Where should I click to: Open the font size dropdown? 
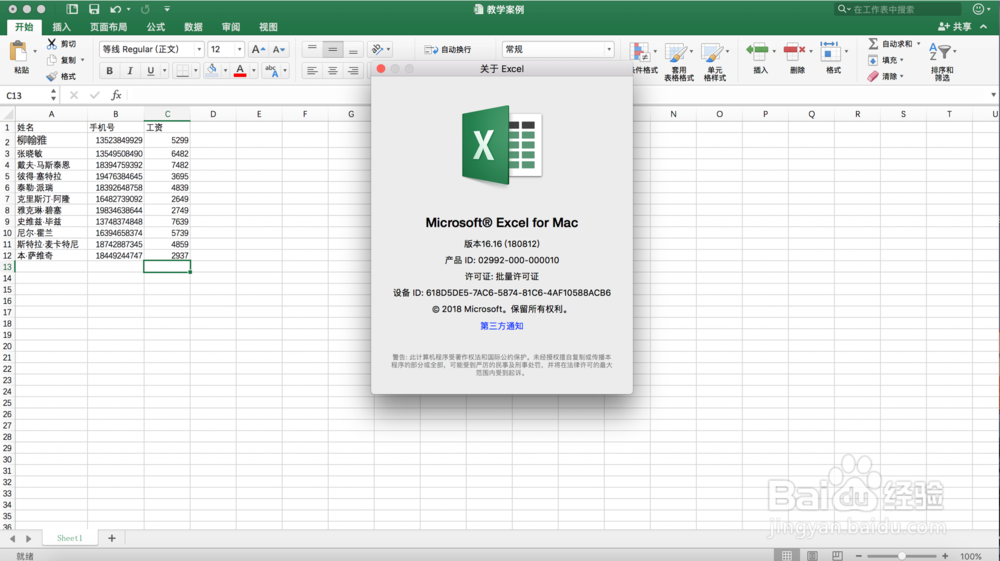click(239, 49)
